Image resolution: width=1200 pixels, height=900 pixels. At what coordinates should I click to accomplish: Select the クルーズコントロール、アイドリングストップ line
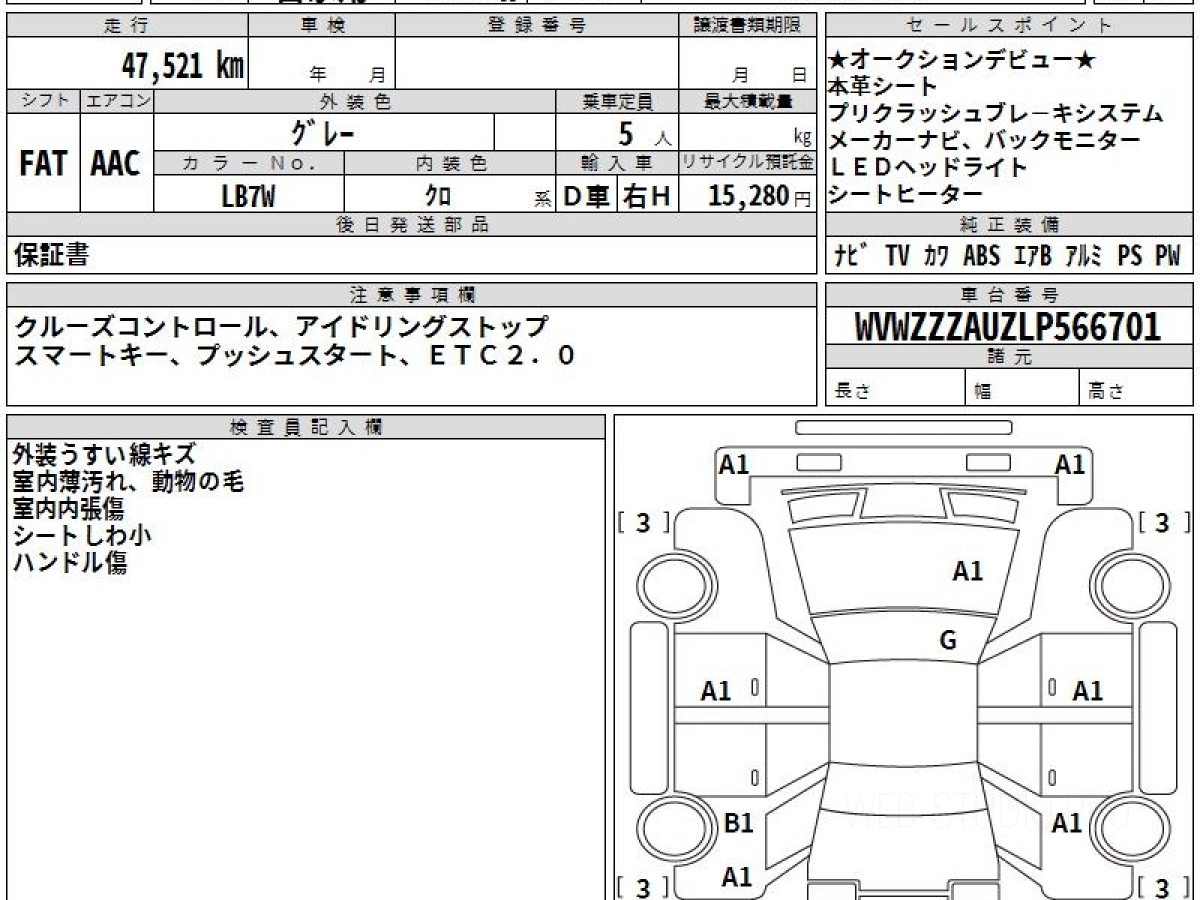281,327
